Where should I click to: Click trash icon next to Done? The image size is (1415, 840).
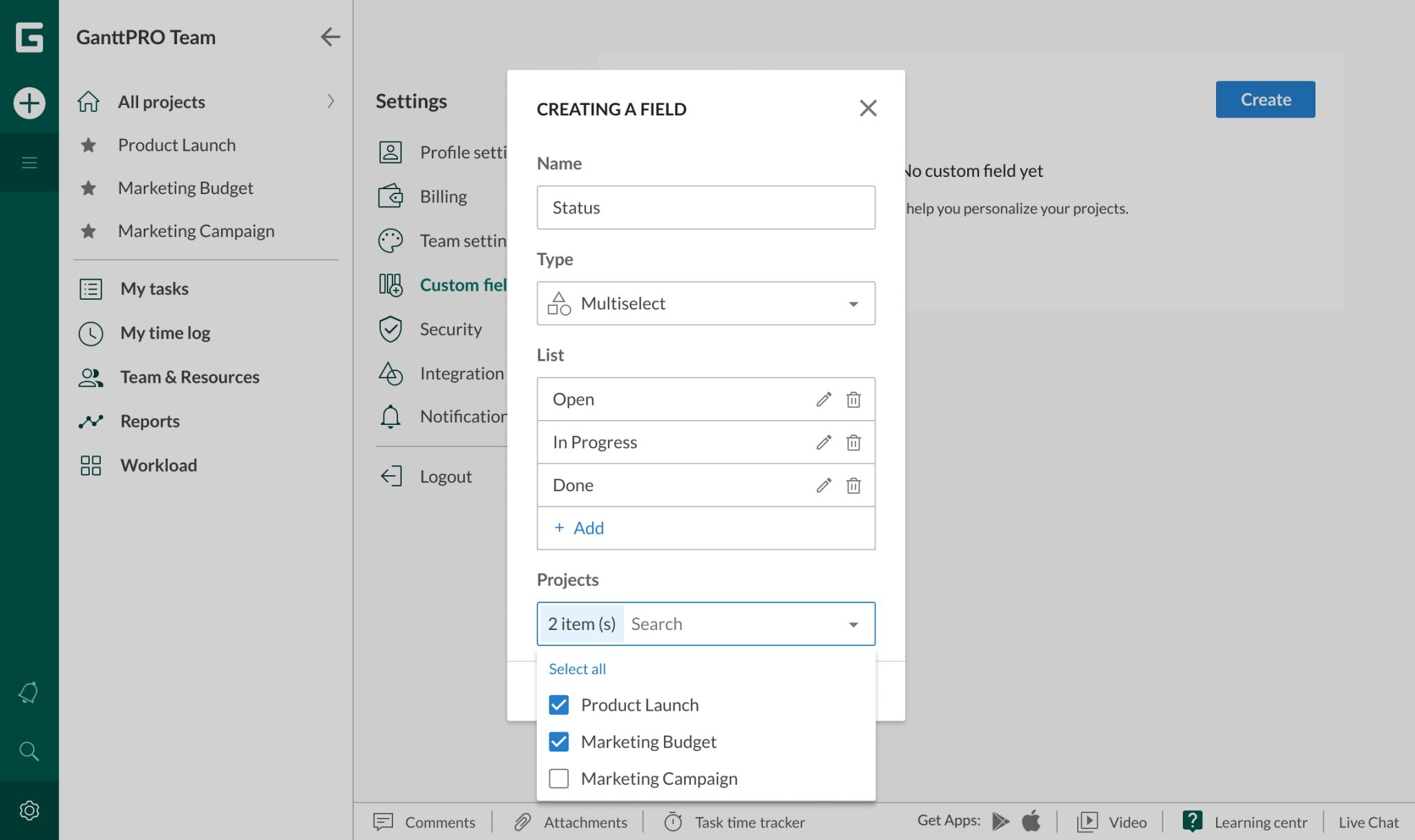[853, 486]
